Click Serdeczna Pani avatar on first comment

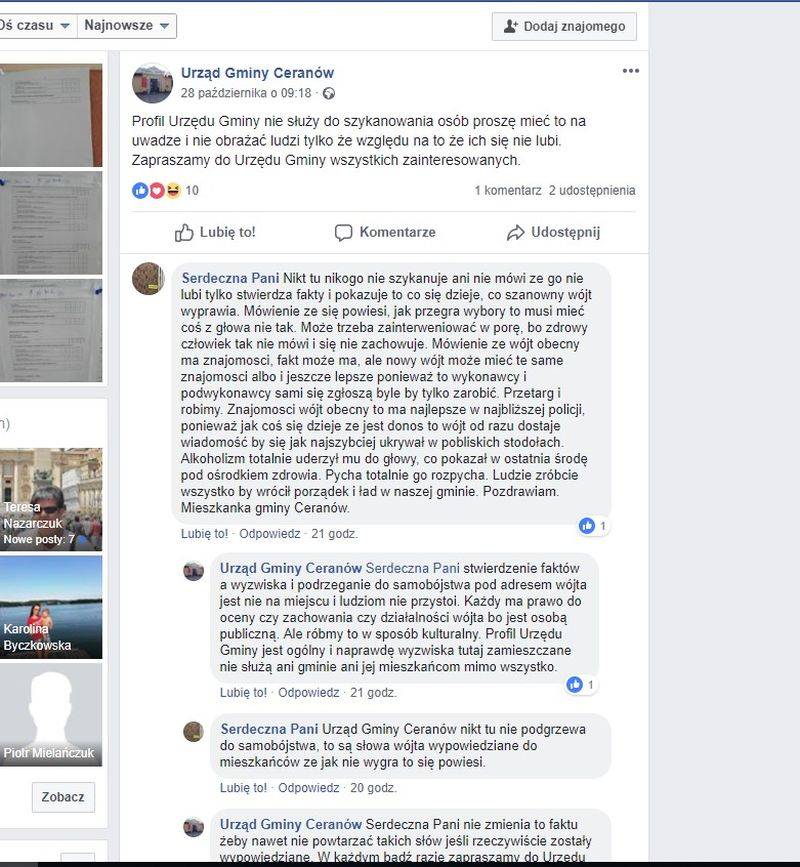(x=148, y=279)
